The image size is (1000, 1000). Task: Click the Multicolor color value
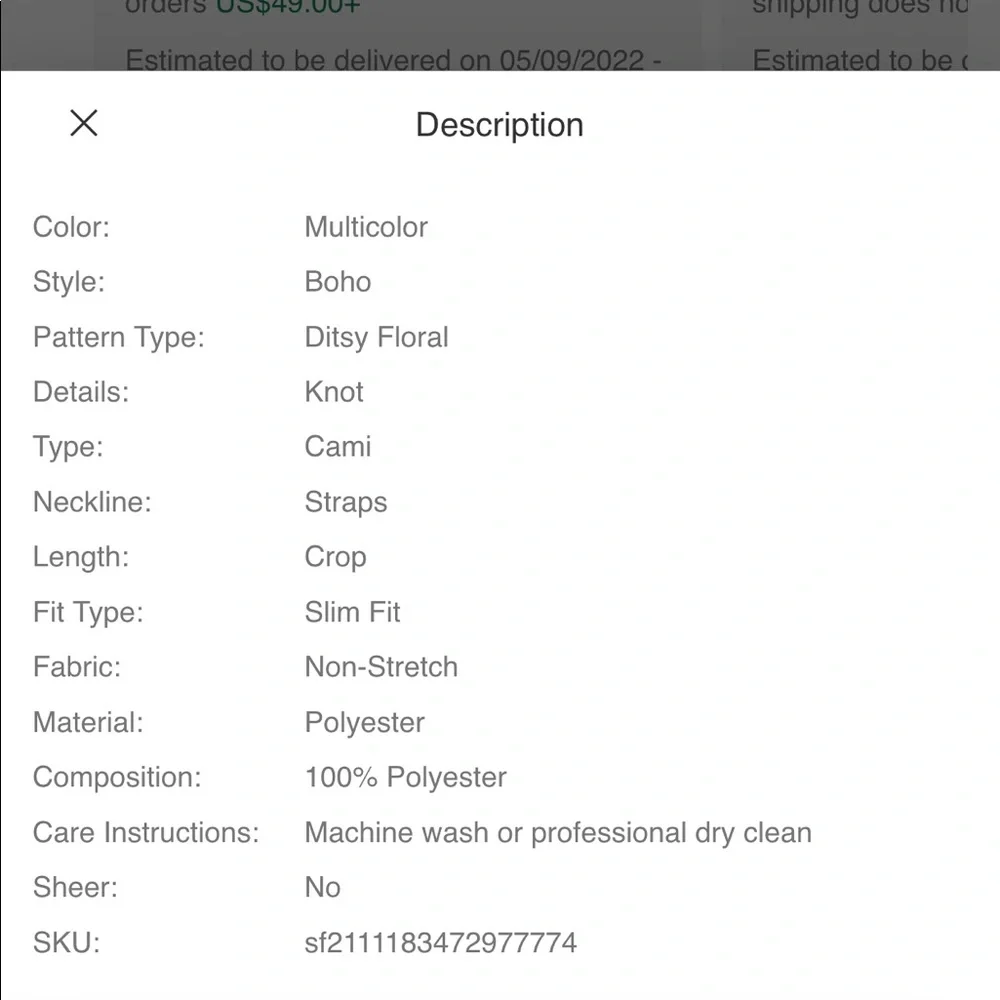coord(366,227)
